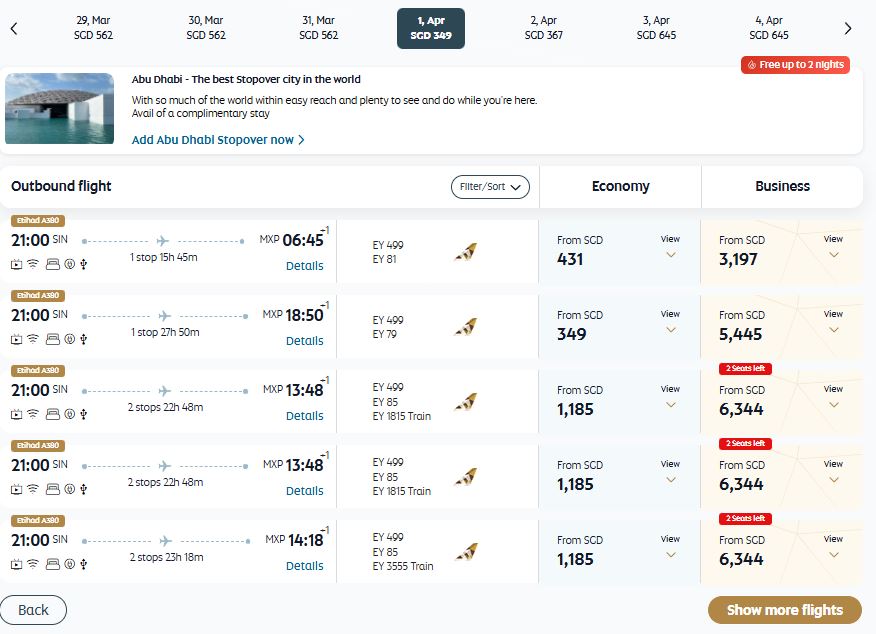This screenshot has width=876, height=634.
Task: Expand Business View for the SGD 3,197 fare
Action: pos(833,247)
